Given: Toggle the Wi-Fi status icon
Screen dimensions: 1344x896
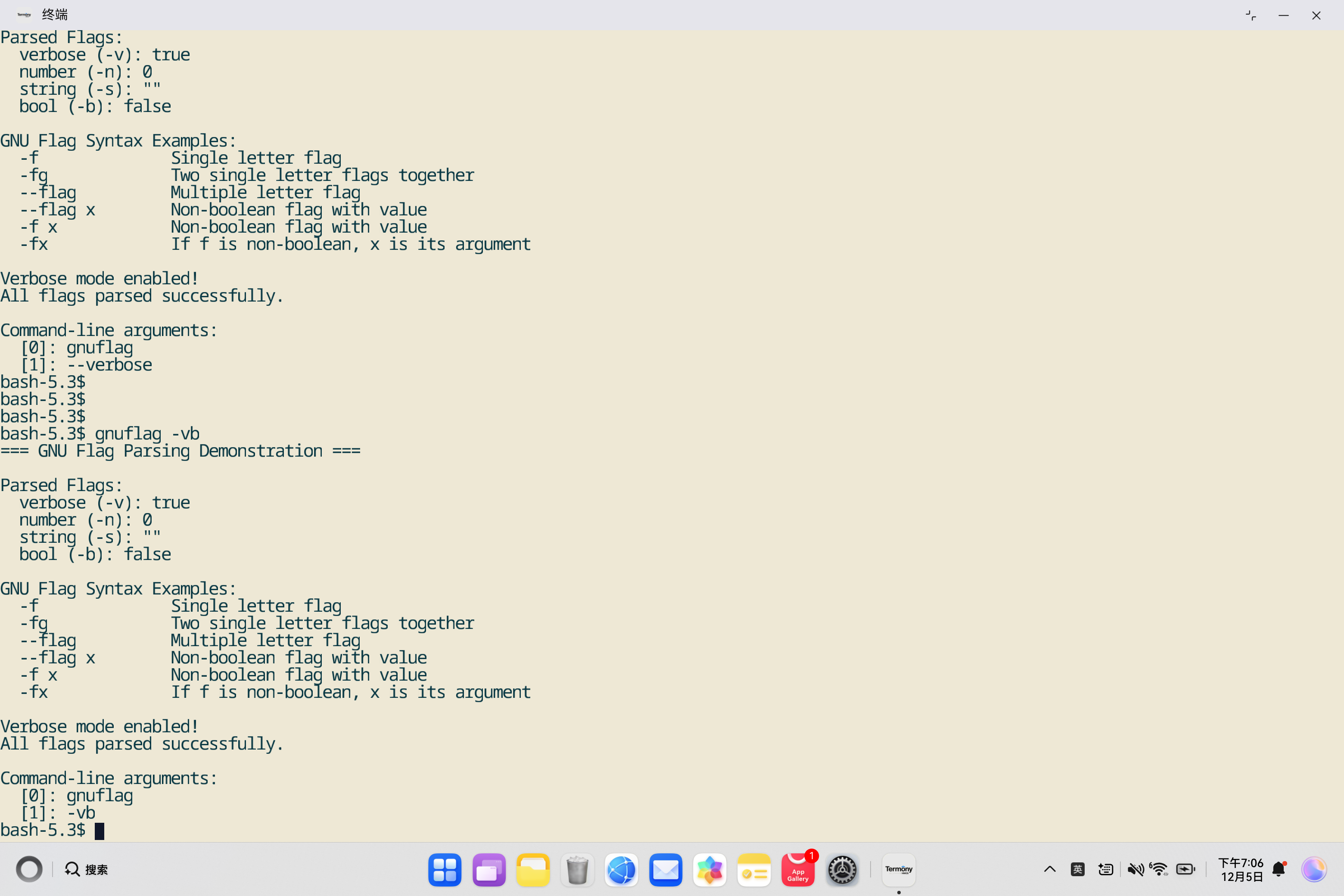Looking at the screenshot, I should [1159, 870].
